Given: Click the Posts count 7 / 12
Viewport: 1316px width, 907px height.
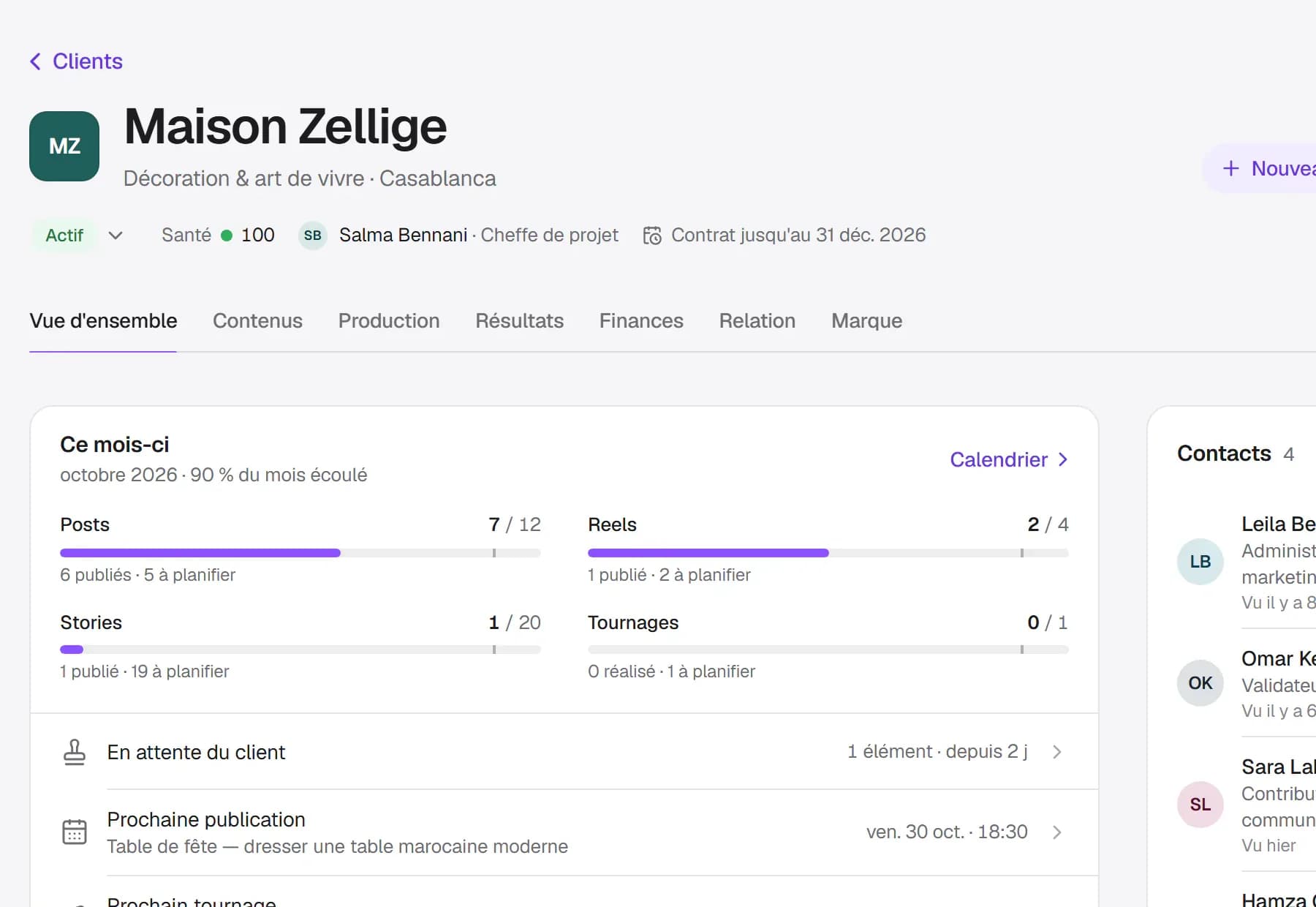Looking at the screenshot, I should [515, 524].
